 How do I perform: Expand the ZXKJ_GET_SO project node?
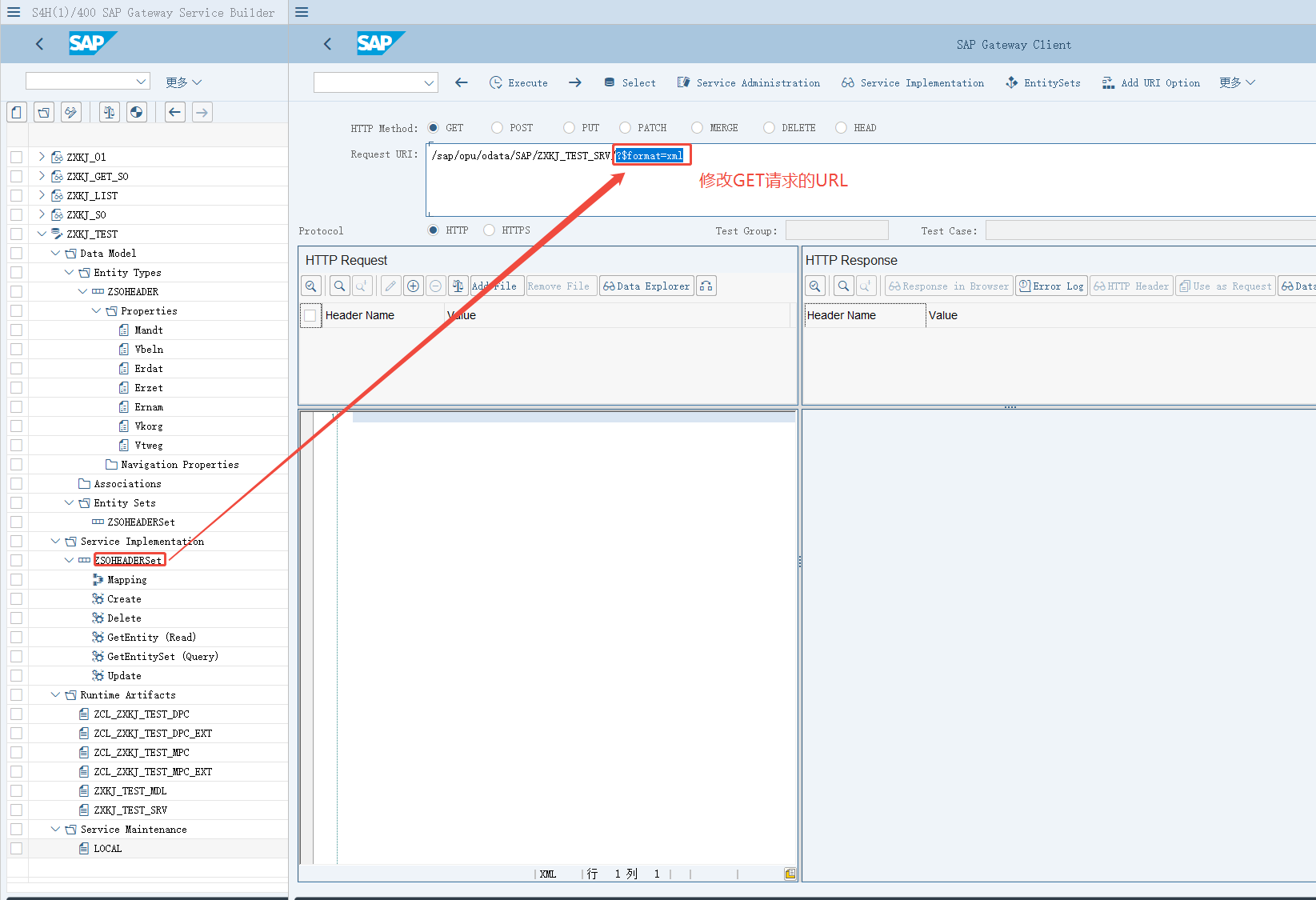(42, 176)
